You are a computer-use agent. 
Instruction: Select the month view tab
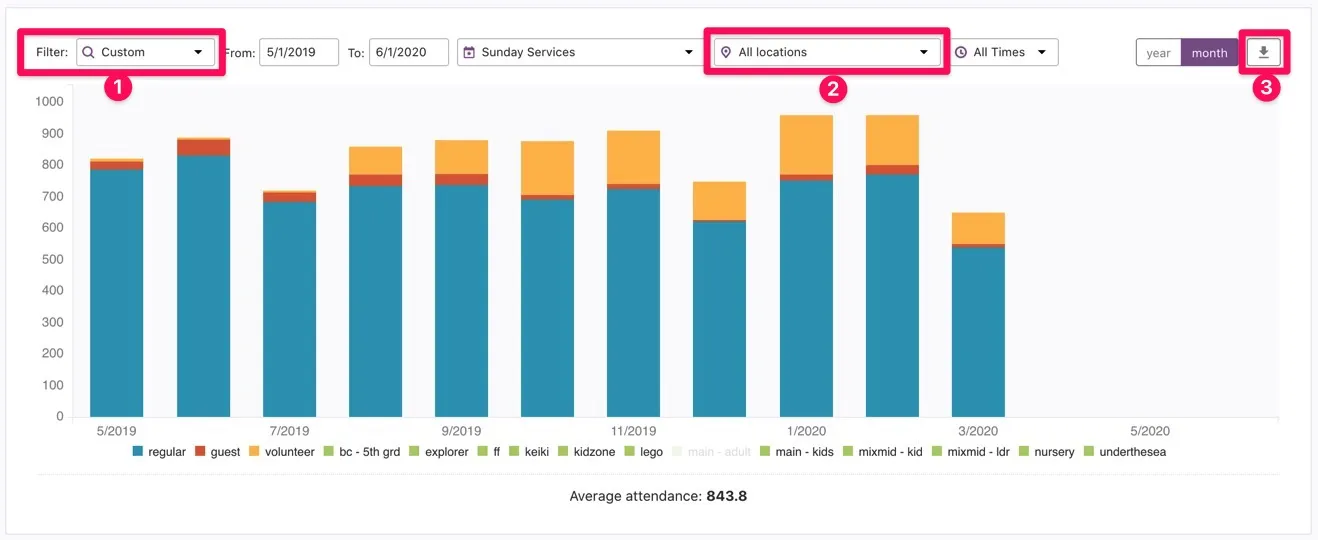click(x=1209, y=53)
